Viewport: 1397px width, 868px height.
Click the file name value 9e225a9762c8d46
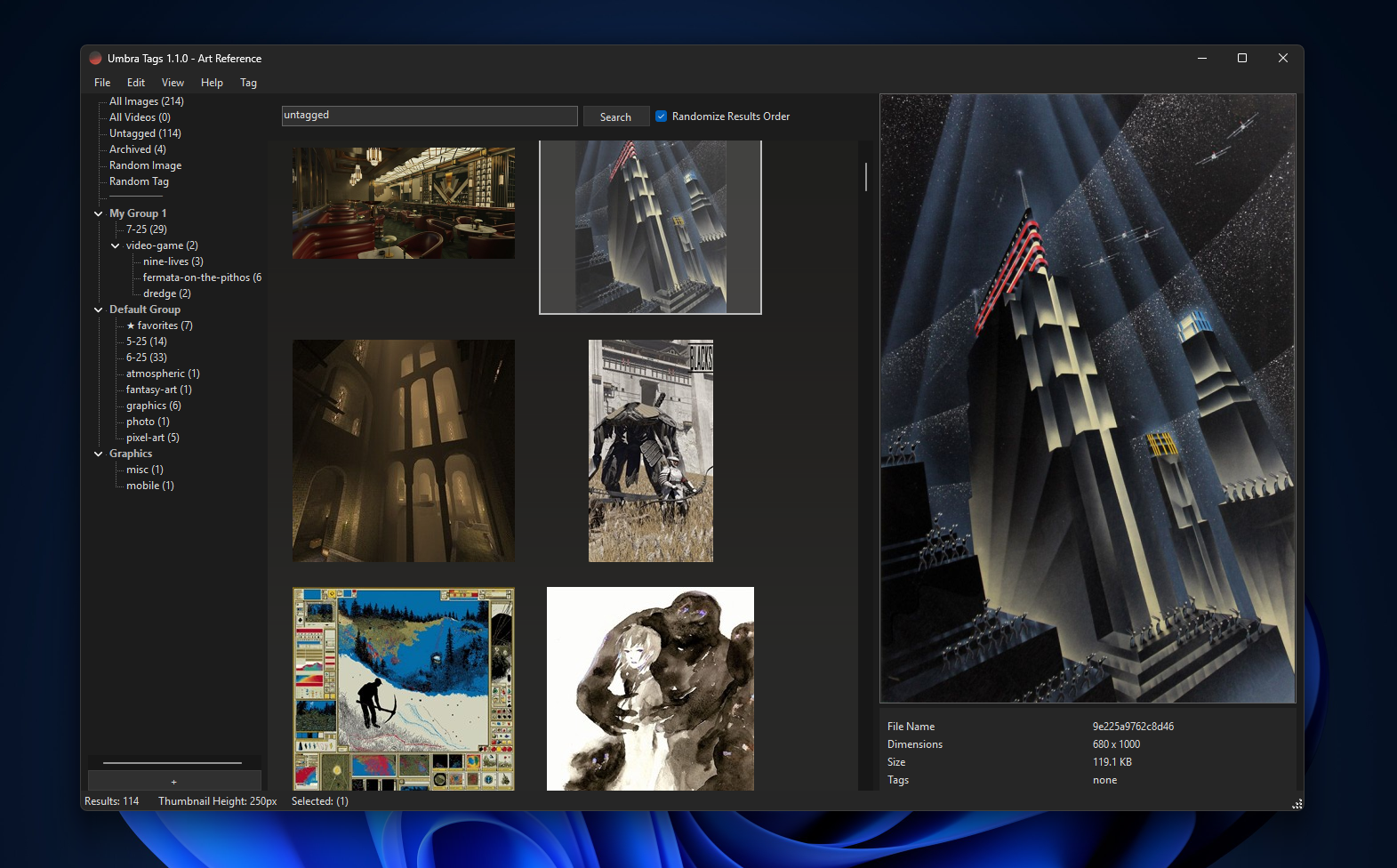tap(1133, 727)
